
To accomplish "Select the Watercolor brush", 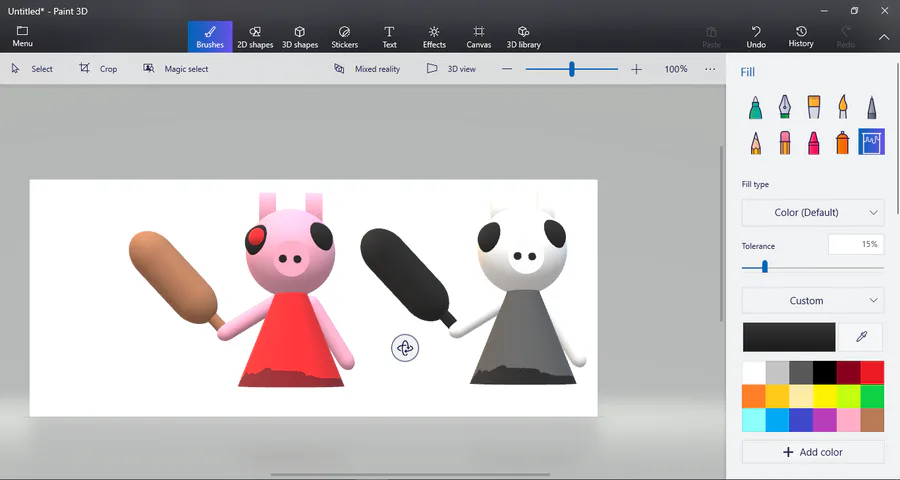I will 843,107.
